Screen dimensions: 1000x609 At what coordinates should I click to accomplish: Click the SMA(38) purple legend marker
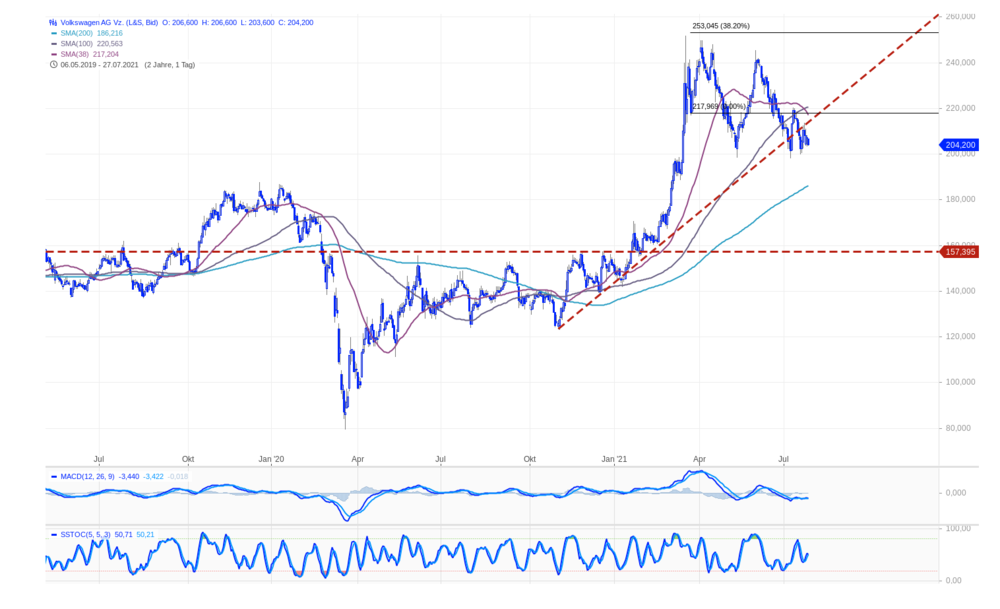click(54, 55)
